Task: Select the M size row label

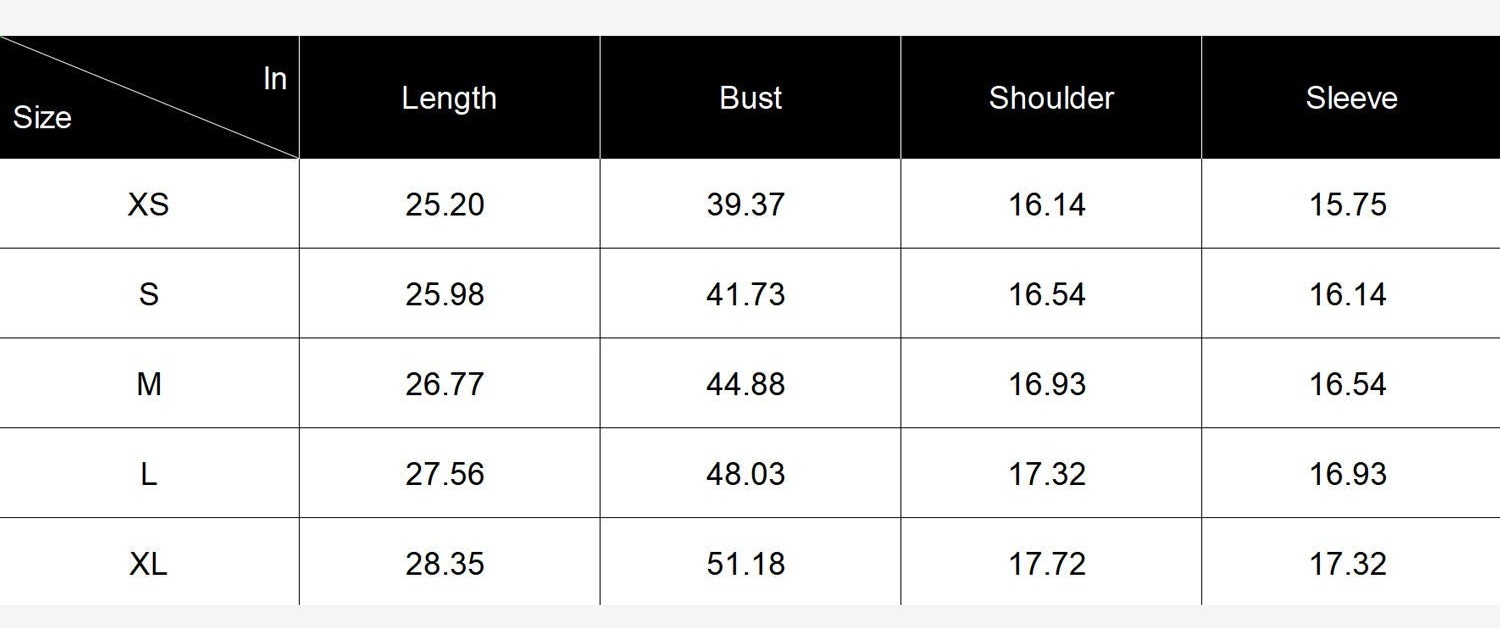Action: (x=148, y=384)
